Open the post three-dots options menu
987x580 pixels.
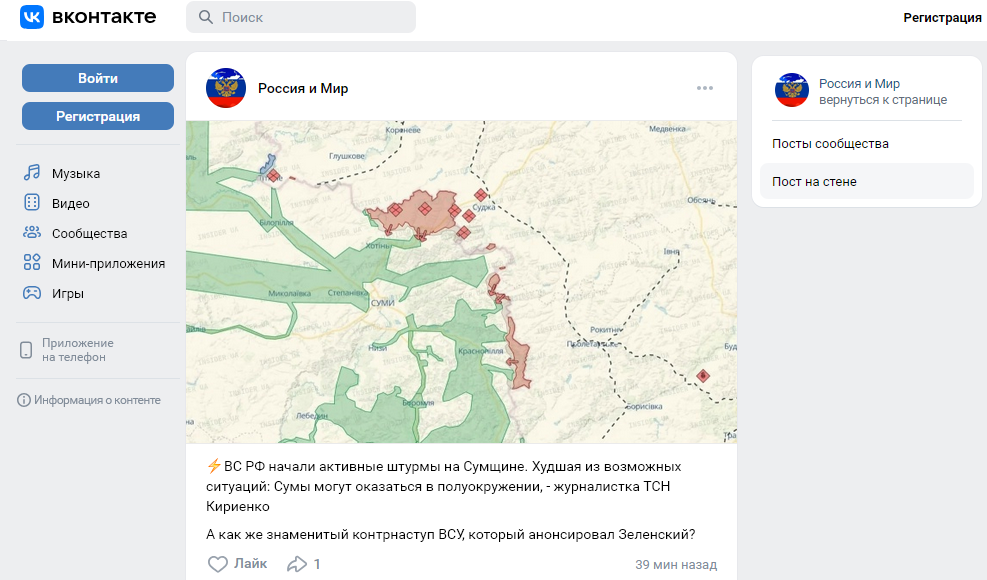click(705, 88)
